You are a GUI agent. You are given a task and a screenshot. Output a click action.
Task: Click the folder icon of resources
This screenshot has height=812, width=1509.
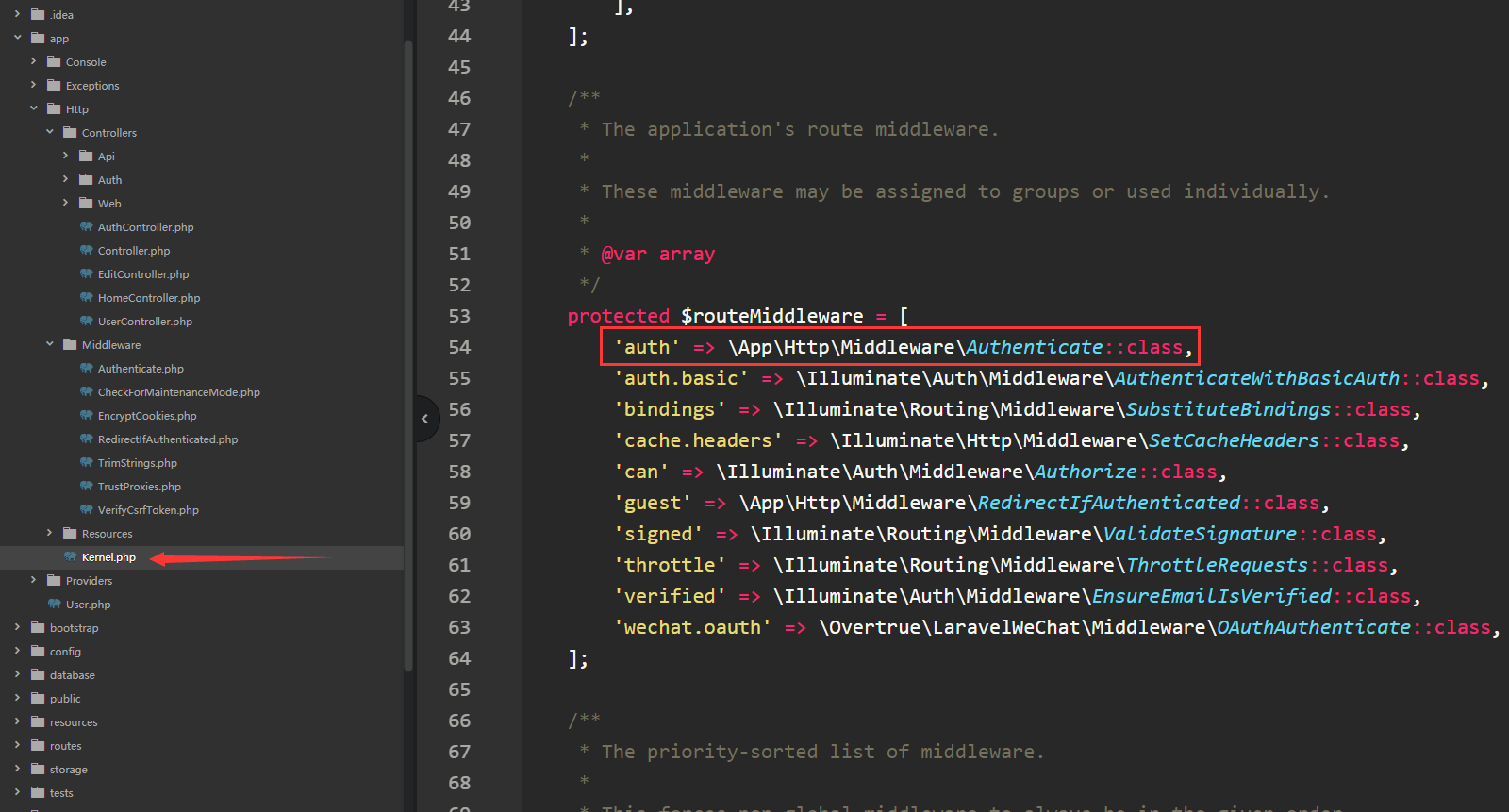tap(38, 721)
